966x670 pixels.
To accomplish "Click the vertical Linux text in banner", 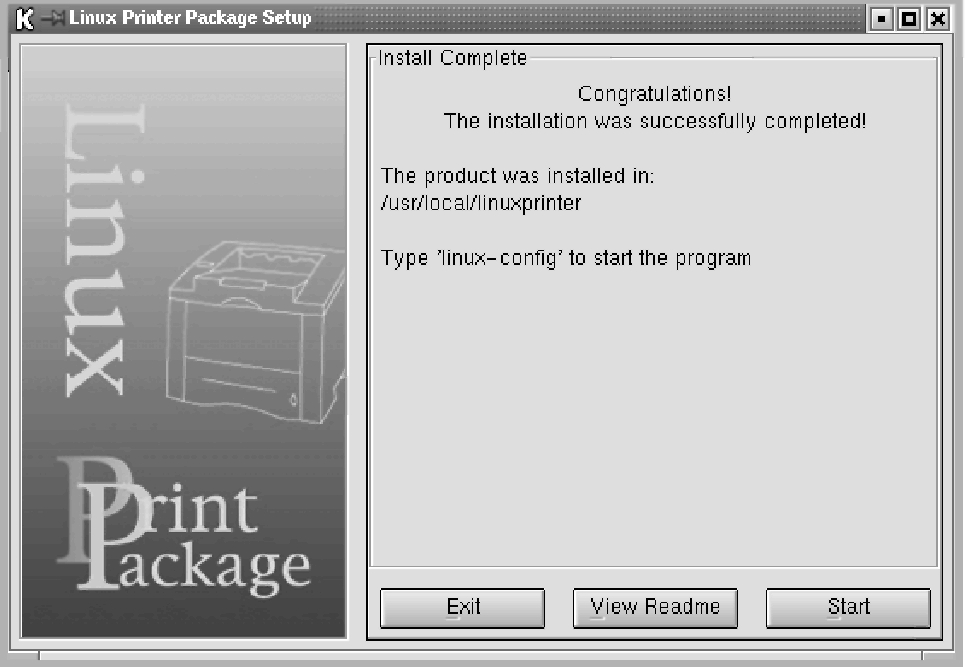I will (x=104, y=251).
